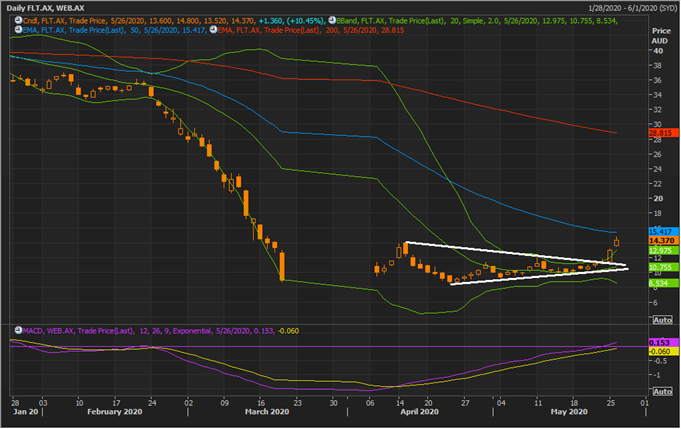681x429 pixels.
Task: Toggle Auto scaling on the MACD axis
Action: point(663,391)
